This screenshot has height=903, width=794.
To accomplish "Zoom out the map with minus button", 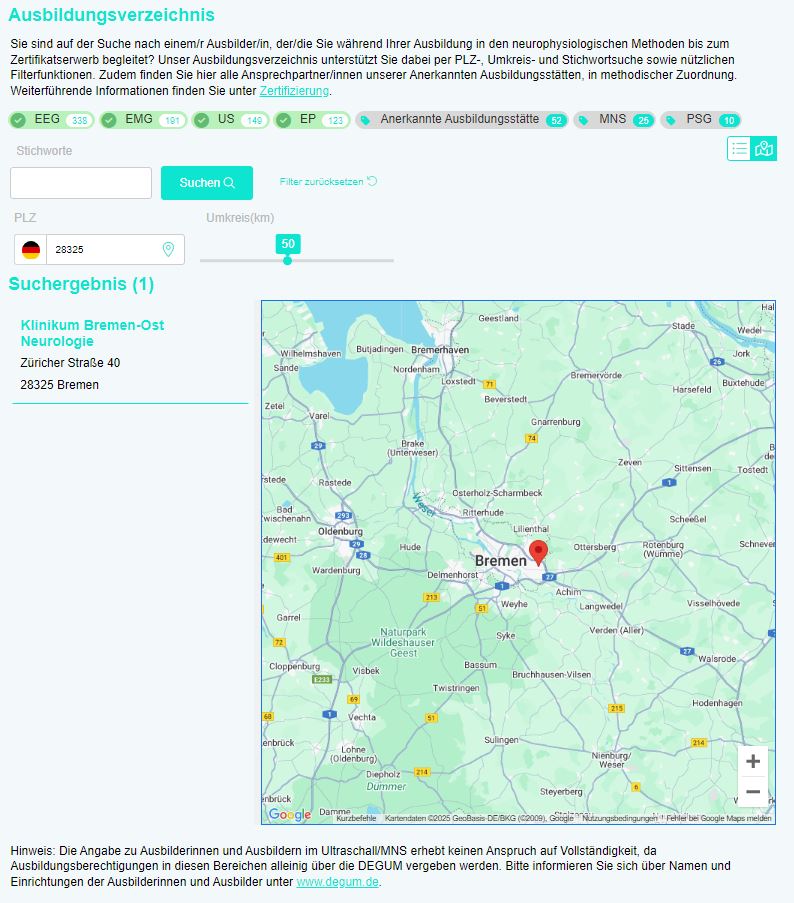I will tap(753, 791).
